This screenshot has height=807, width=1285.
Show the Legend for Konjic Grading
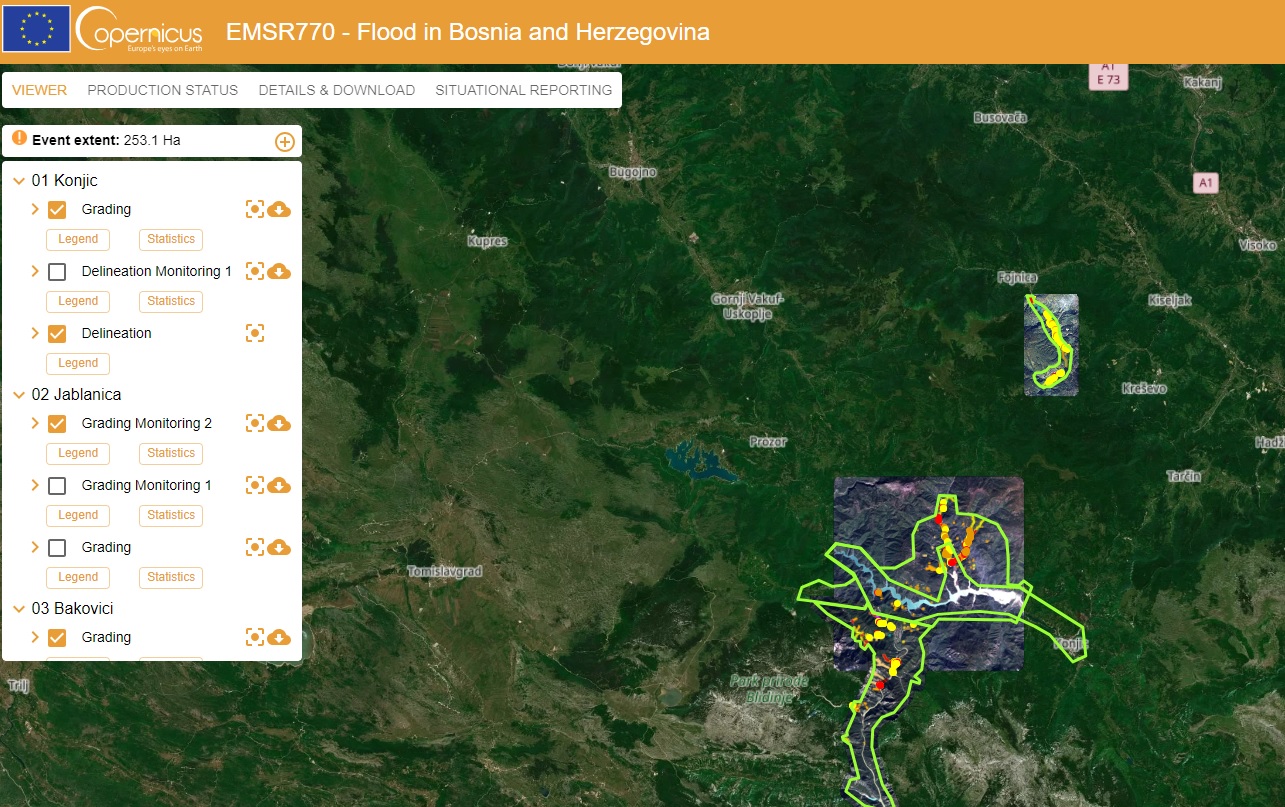[x=77, y=239]
